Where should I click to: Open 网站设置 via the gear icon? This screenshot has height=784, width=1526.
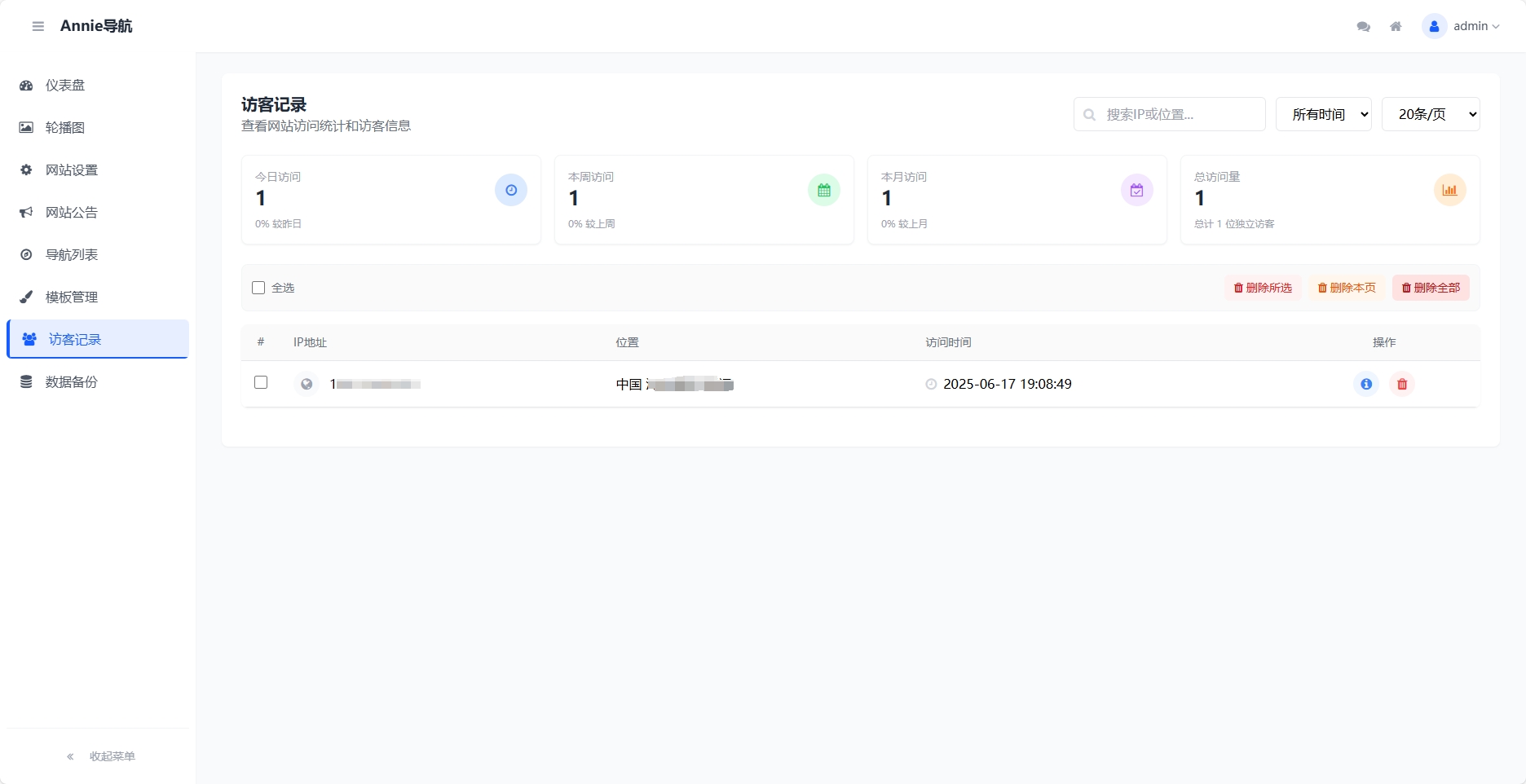tap(27, 170)
